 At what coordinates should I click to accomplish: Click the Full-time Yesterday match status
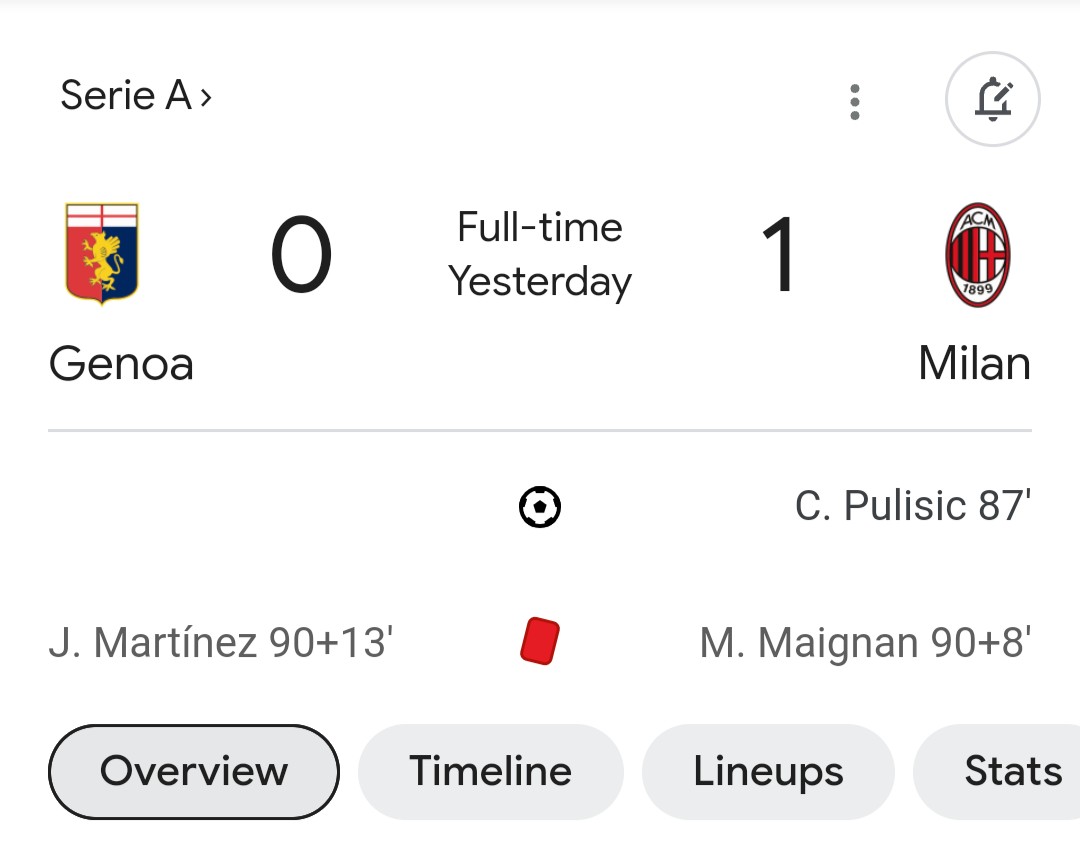tap(540, 254)
